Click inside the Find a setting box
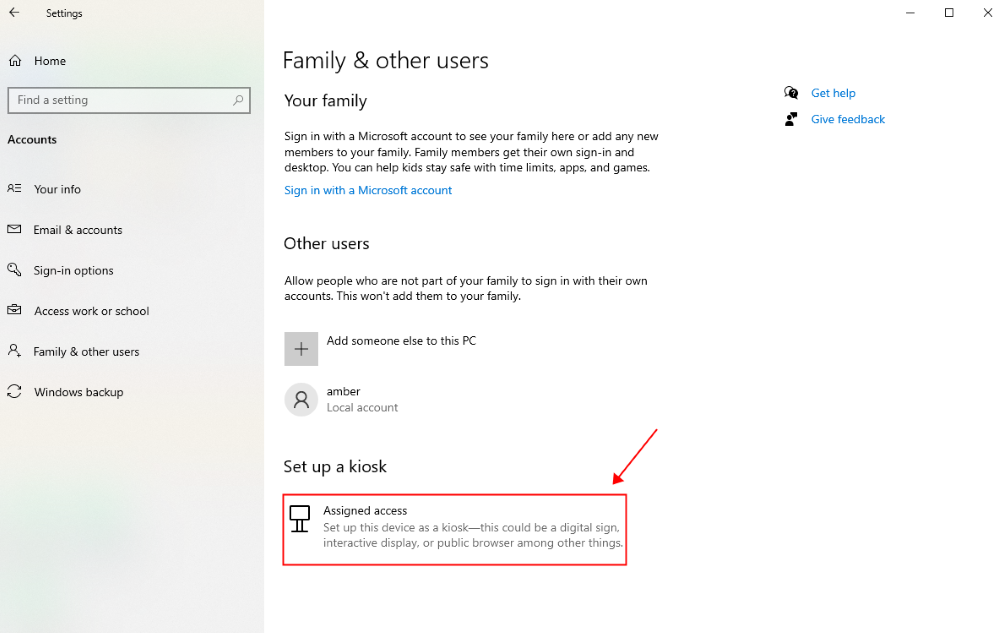 110,100
